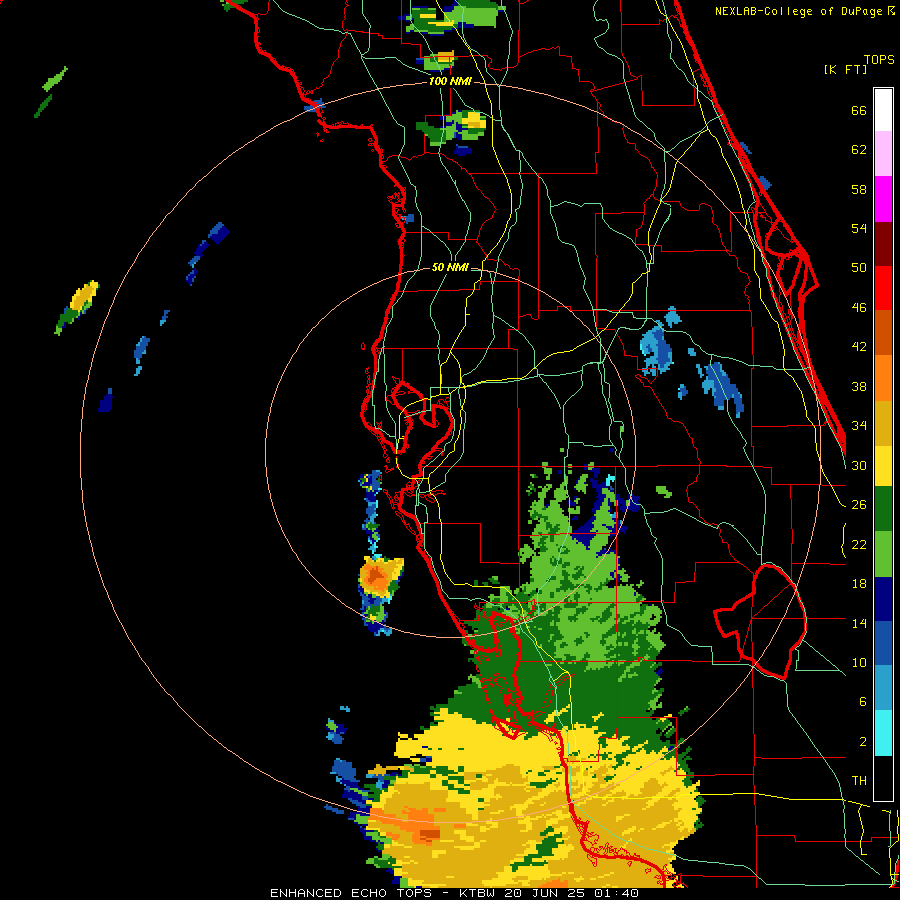Viewport: 900px width, 900px height.
Task: Click the navy blue legend swatch
Action: click(x=883, y=599)
